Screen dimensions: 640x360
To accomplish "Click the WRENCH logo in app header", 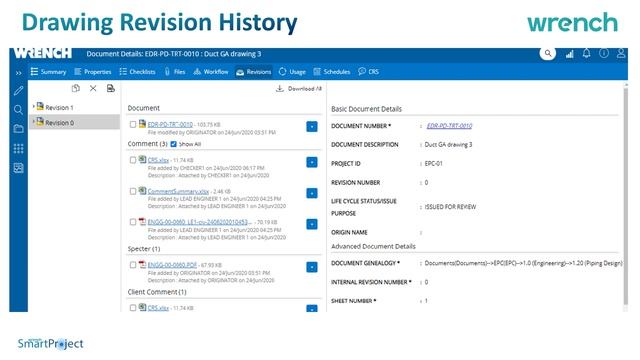I will tap(42, 53).
